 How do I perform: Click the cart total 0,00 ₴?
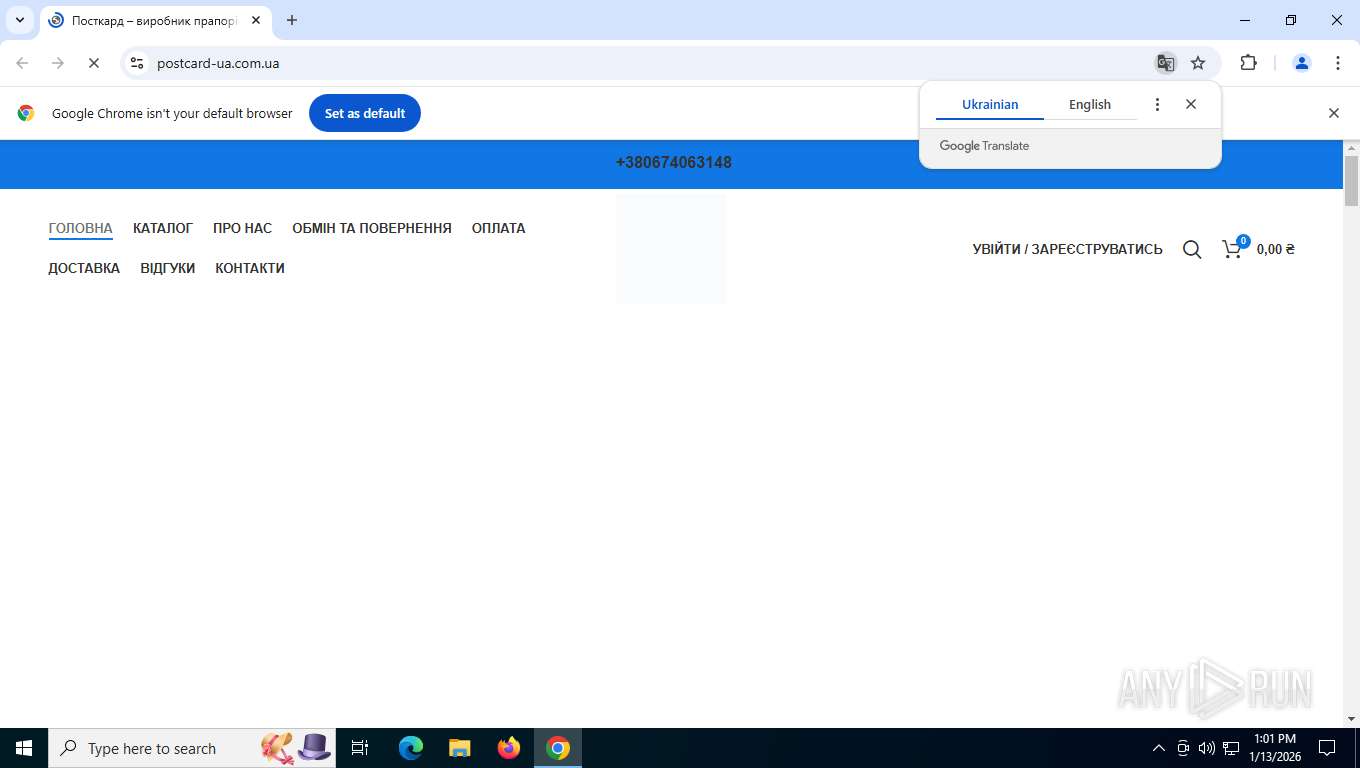coord(1276,249)
